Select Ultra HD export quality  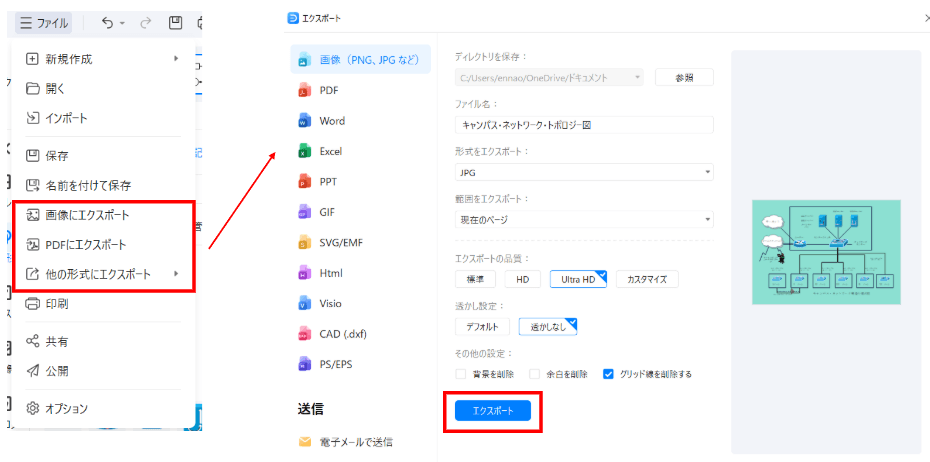coord(578,279)
